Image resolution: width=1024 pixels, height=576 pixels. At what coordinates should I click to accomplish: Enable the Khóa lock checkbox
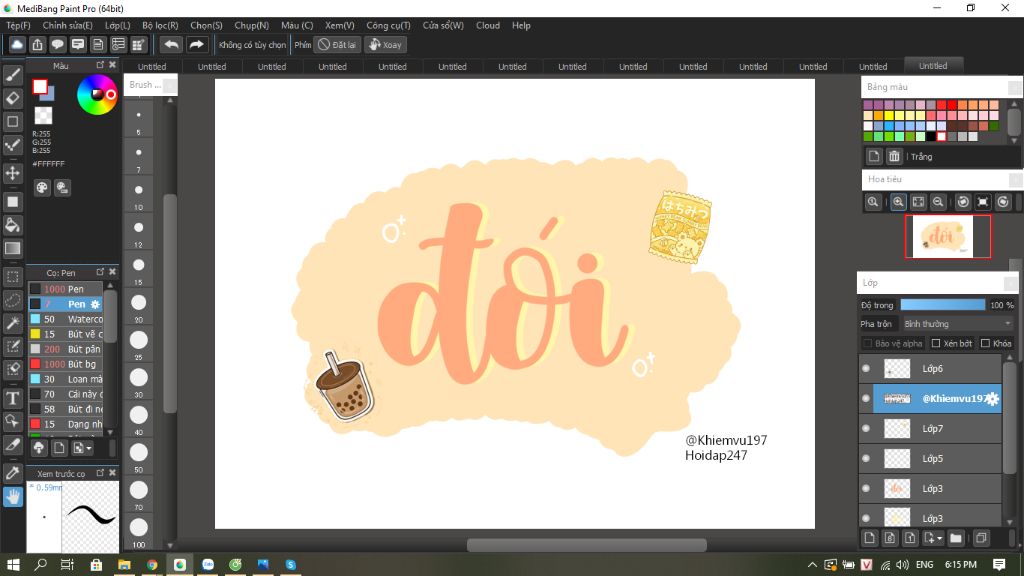click(x=985, y=344)
